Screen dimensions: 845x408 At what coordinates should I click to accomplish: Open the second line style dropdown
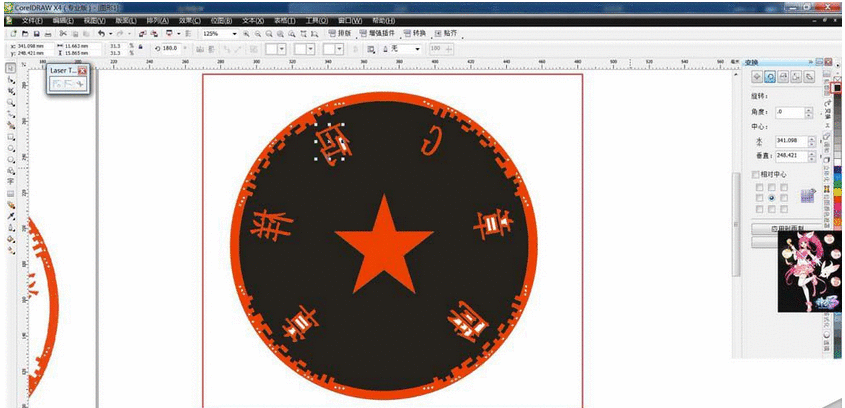310,49
